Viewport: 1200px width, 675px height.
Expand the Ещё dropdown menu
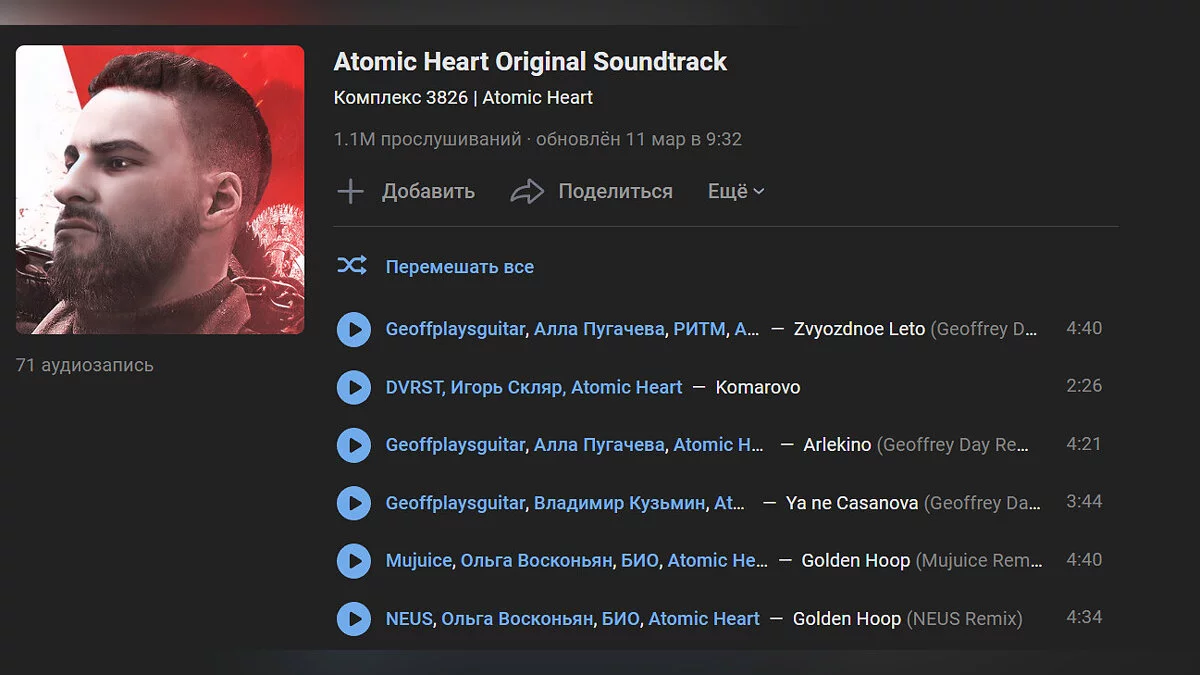[736, 191]
